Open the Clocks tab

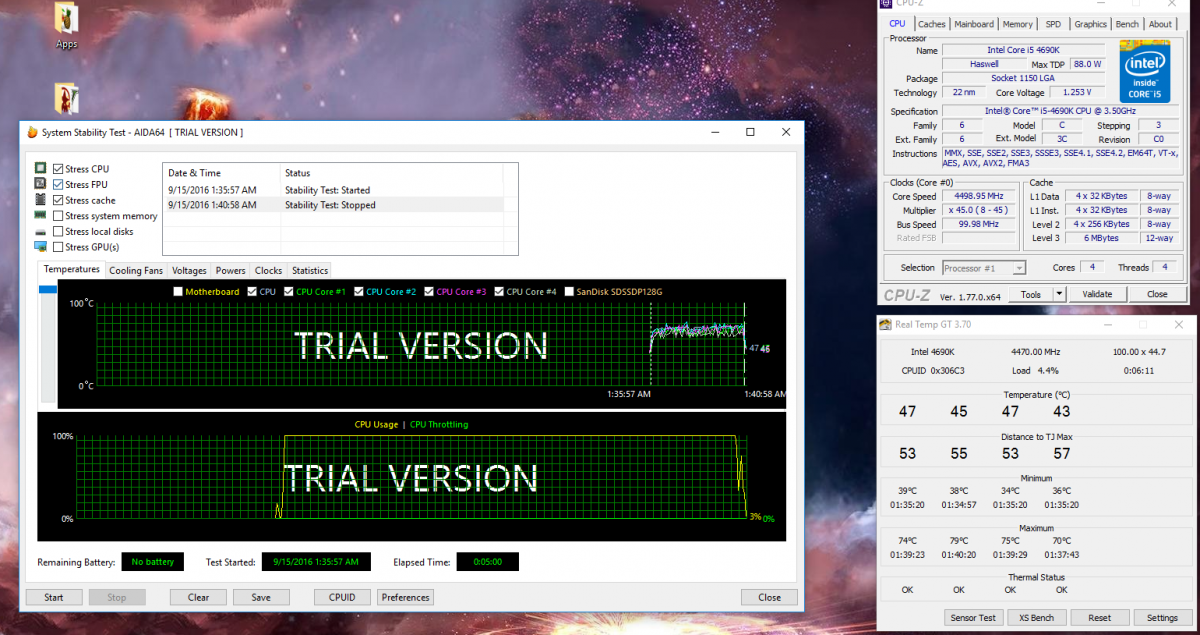[268, 270]
